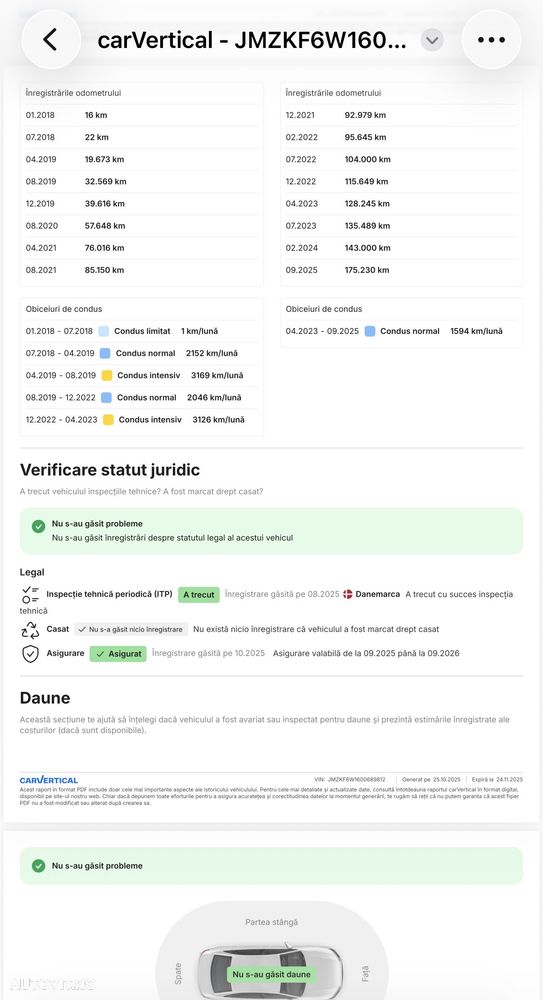Viewport: 543px width, 1000px height.
Task: Click yellow swatch for 04.2019 - 08.2019 Condus intensiv
Action: (107, 376)
